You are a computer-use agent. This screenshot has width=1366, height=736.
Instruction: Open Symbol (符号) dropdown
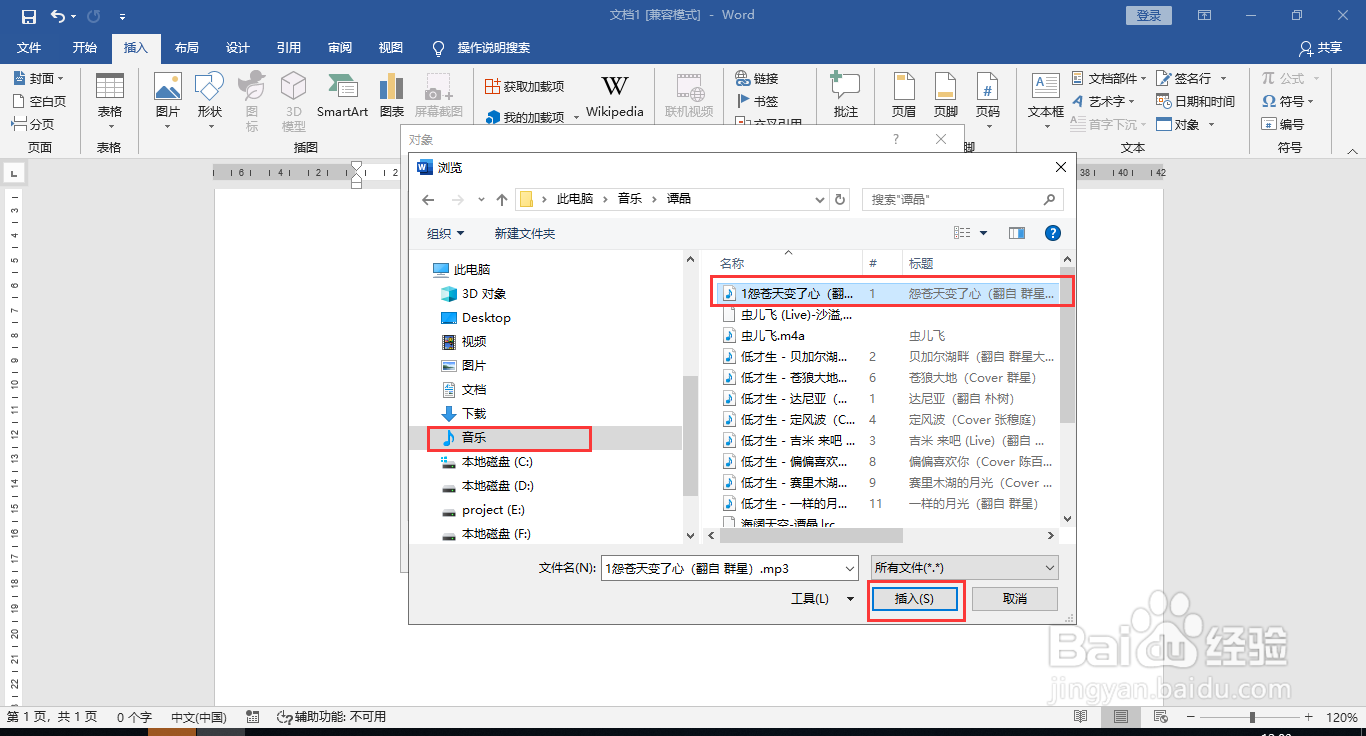pyautogui.click(x=1286, y=101)
